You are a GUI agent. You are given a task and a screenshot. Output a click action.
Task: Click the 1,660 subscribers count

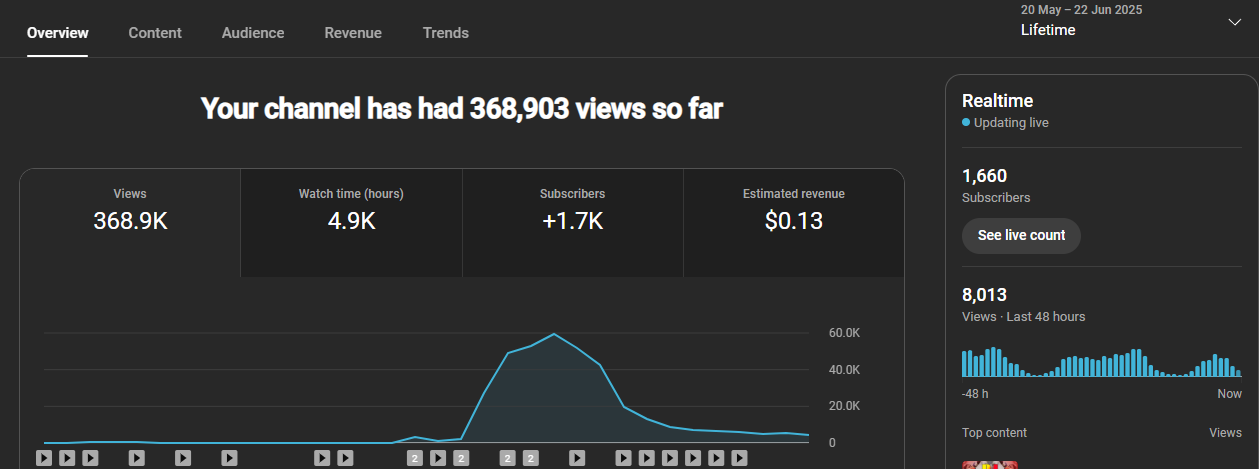point(984,176)
